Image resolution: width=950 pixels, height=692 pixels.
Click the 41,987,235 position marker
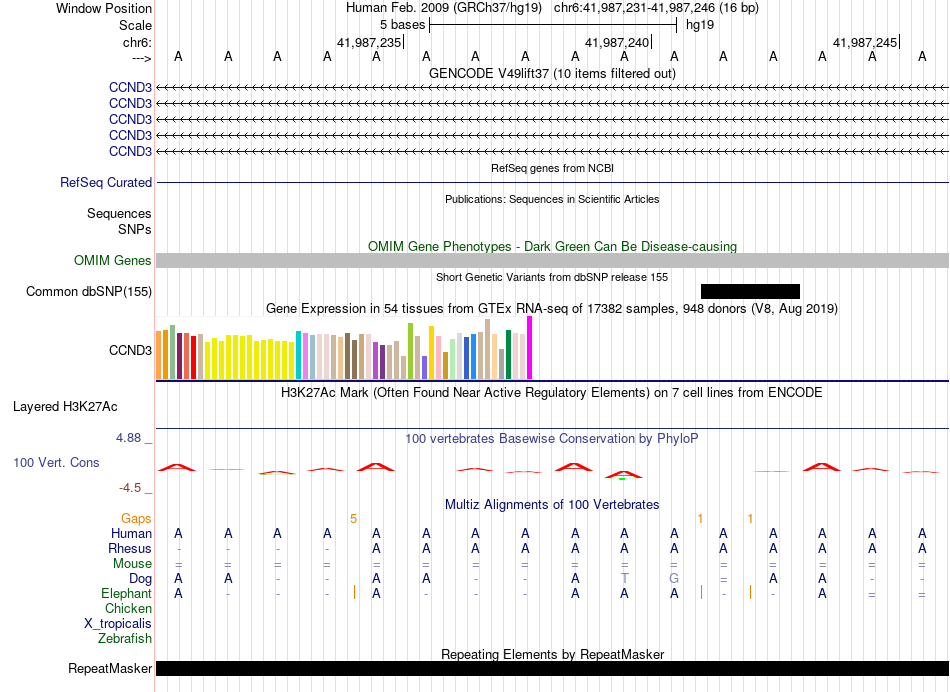coord(370,42)
